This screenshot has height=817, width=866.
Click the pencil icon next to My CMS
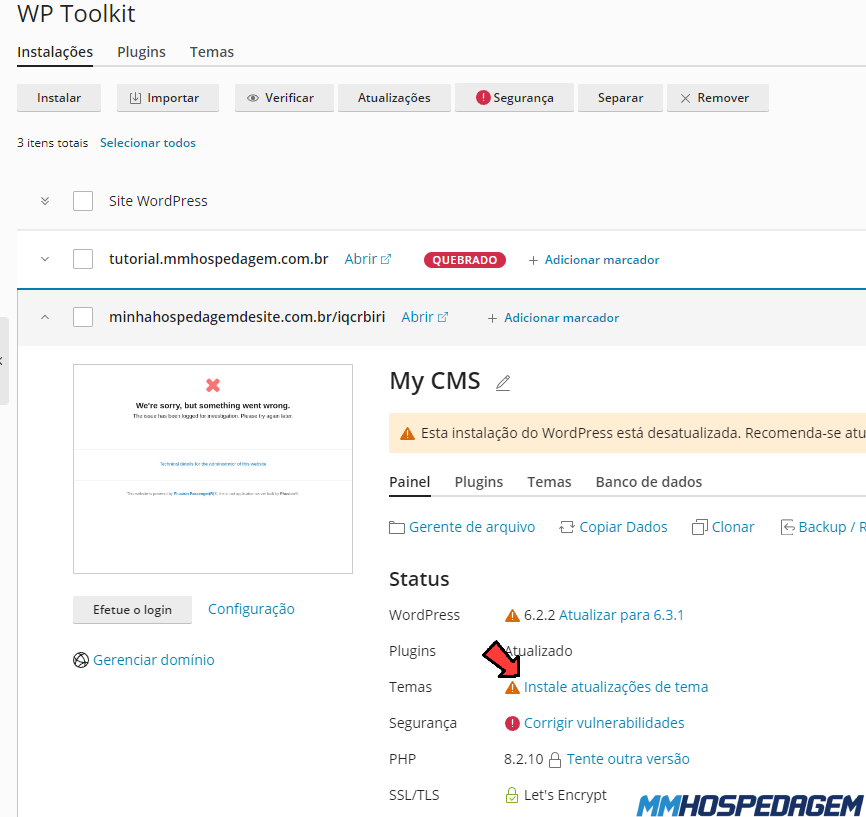click(503, 382)
